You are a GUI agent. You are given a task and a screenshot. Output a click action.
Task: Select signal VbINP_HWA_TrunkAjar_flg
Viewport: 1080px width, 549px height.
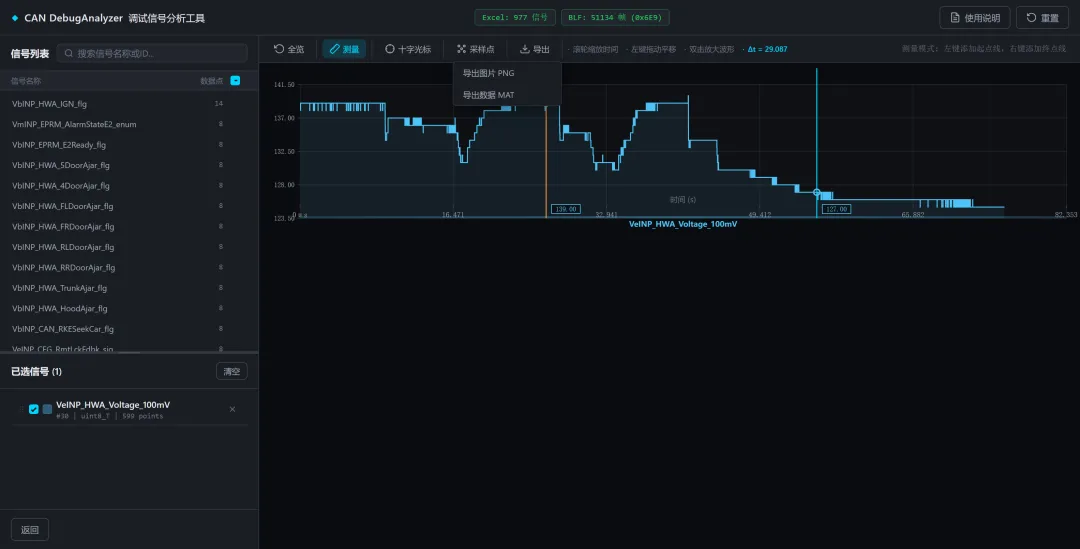point(129,288)
